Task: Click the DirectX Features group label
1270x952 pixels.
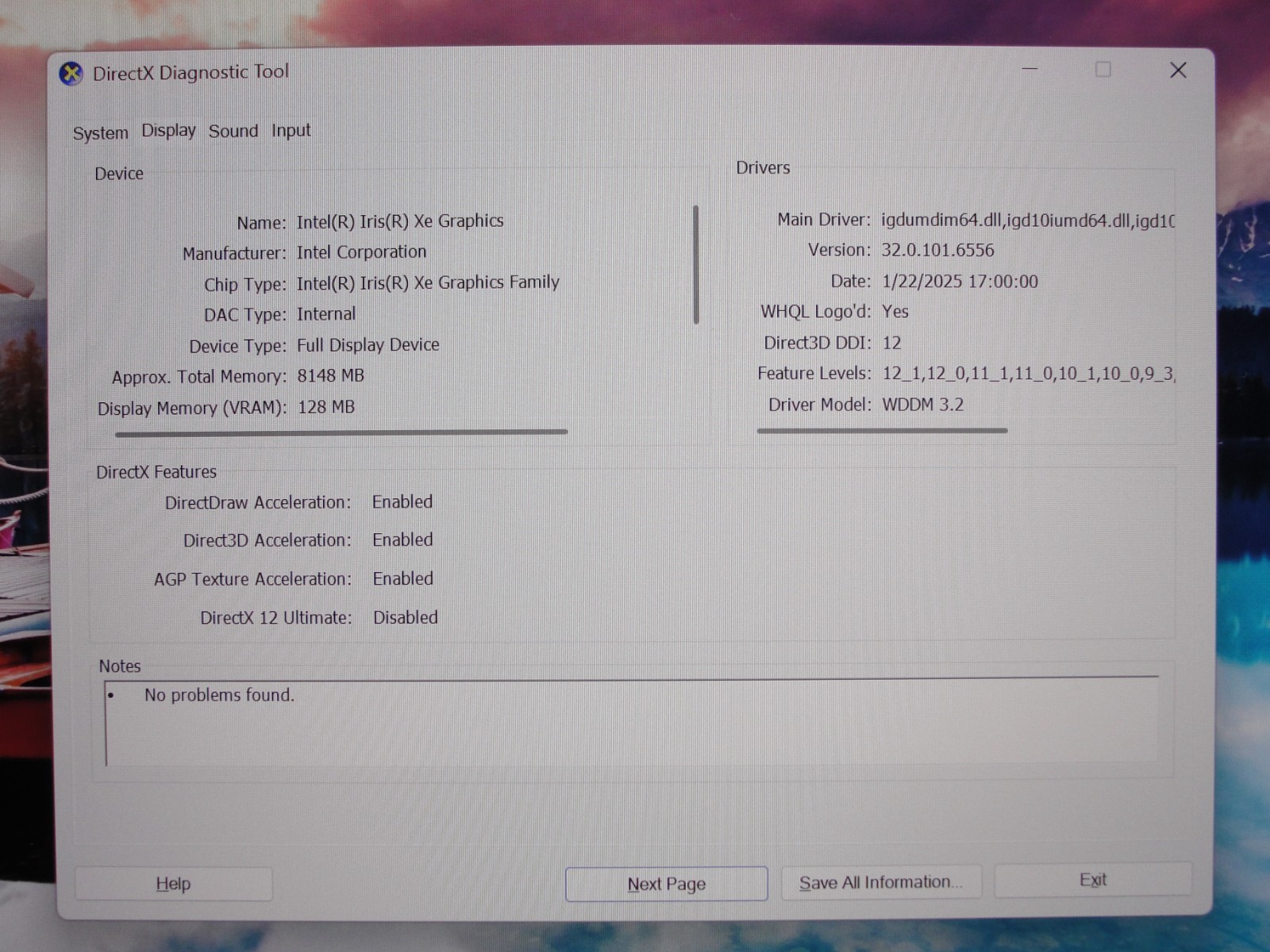Action: pos(156,472)
